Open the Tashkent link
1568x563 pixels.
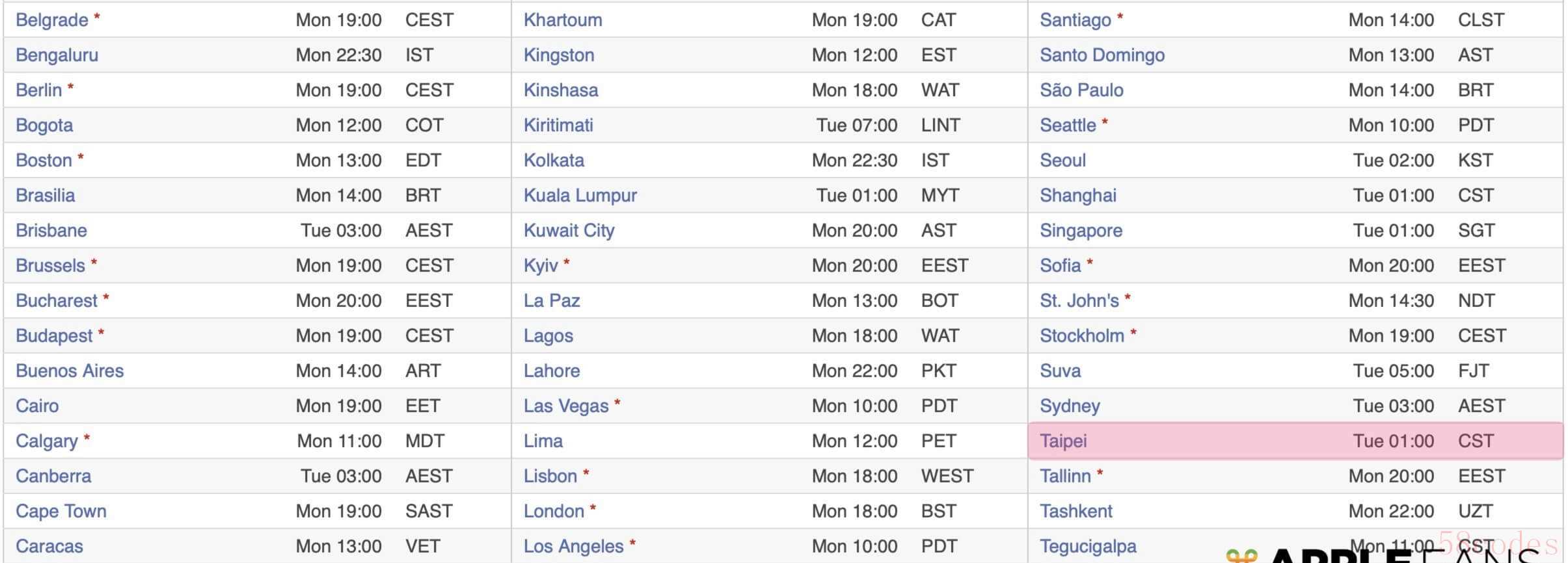(1076, 512)
